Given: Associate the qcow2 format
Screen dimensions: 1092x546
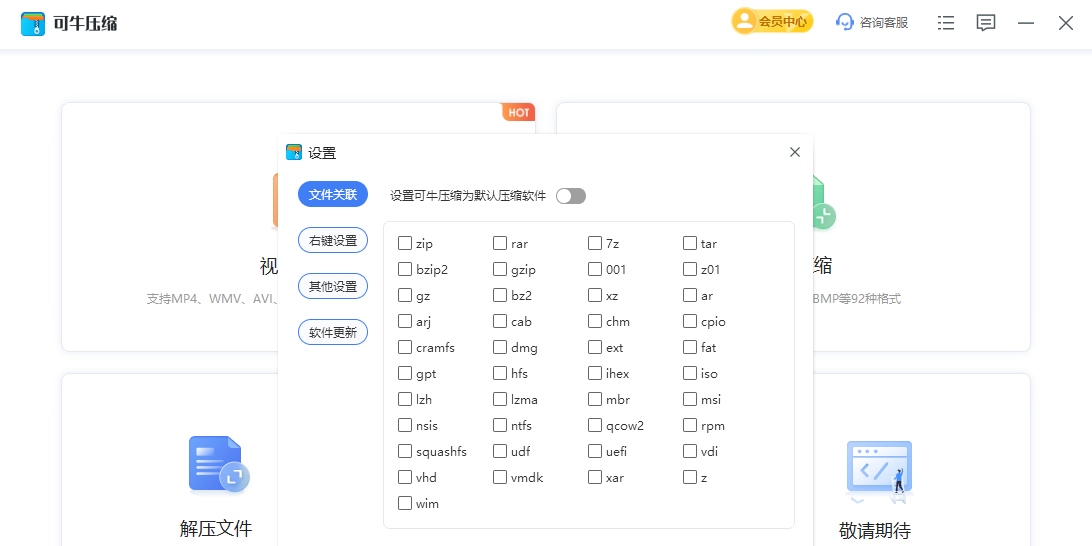Looking at the screenshot, I should [x=594, y=425].
